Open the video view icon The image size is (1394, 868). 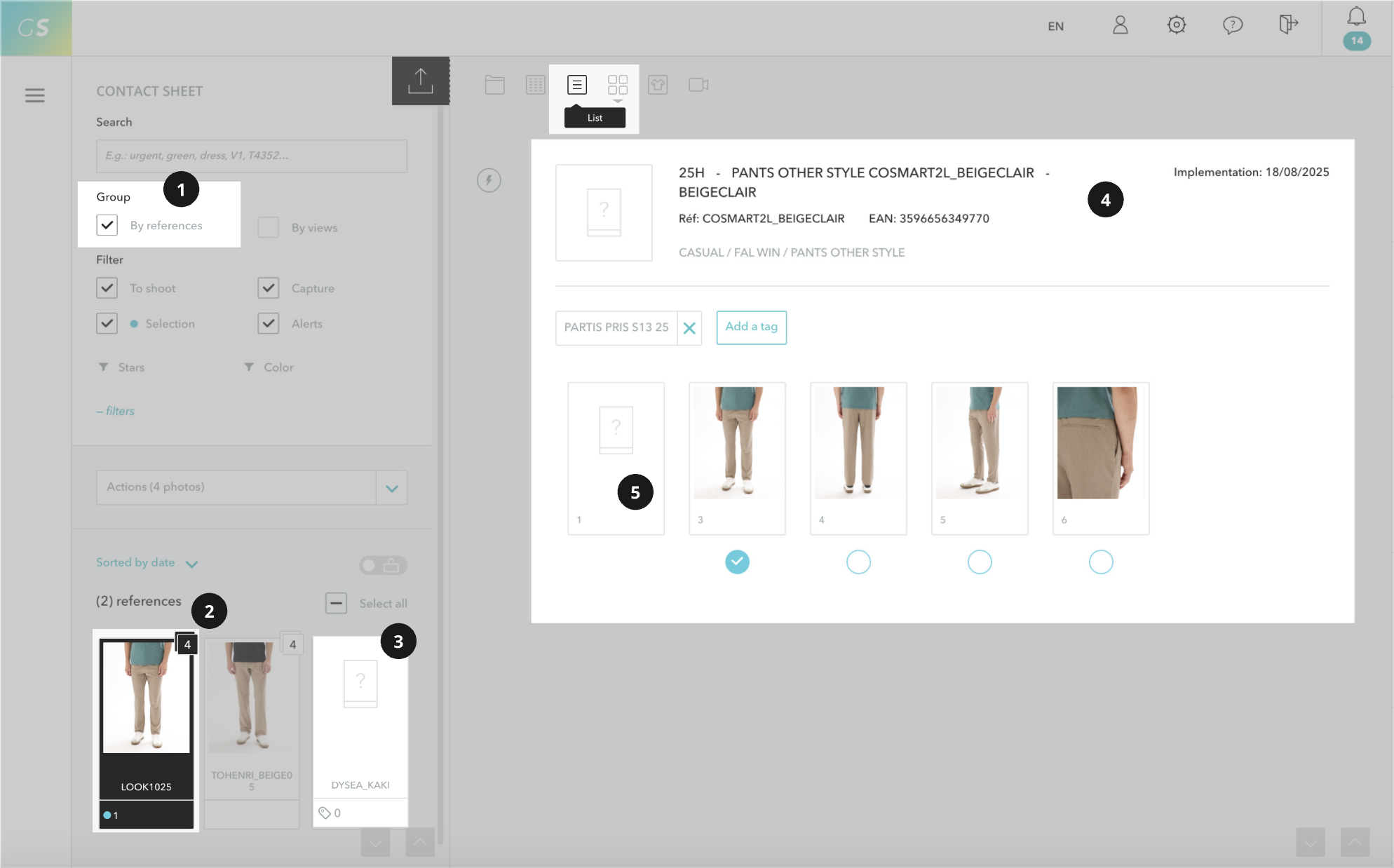tap(698, 85)
